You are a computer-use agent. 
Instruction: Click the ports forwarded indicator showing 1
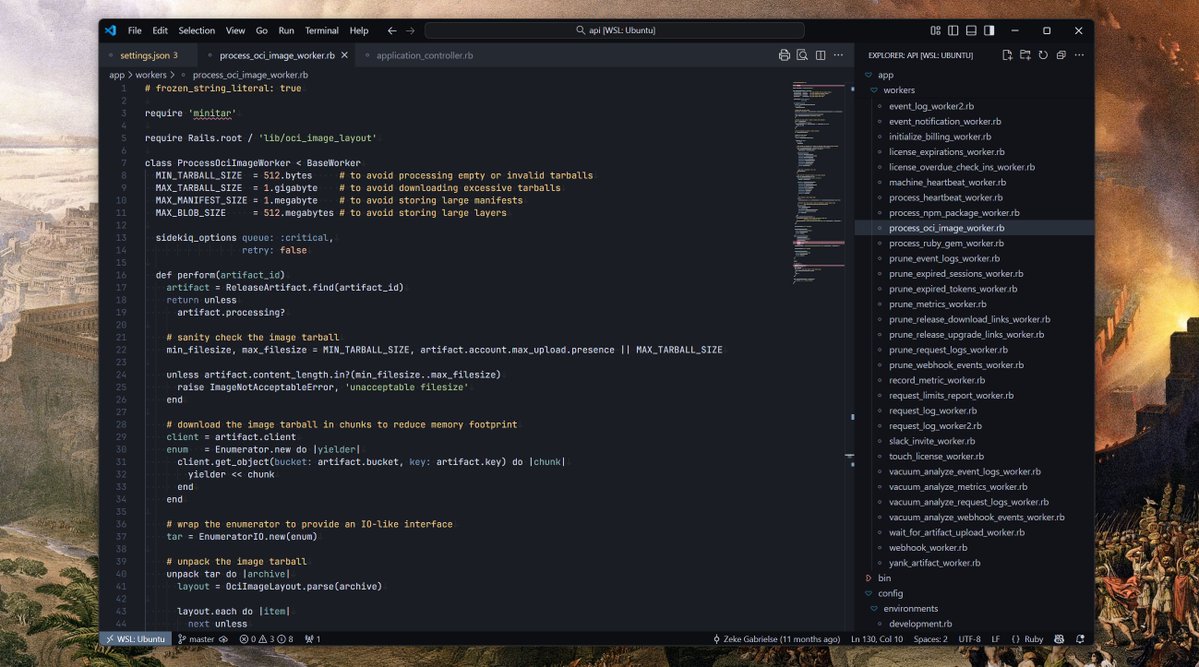(x=313, y=639)
